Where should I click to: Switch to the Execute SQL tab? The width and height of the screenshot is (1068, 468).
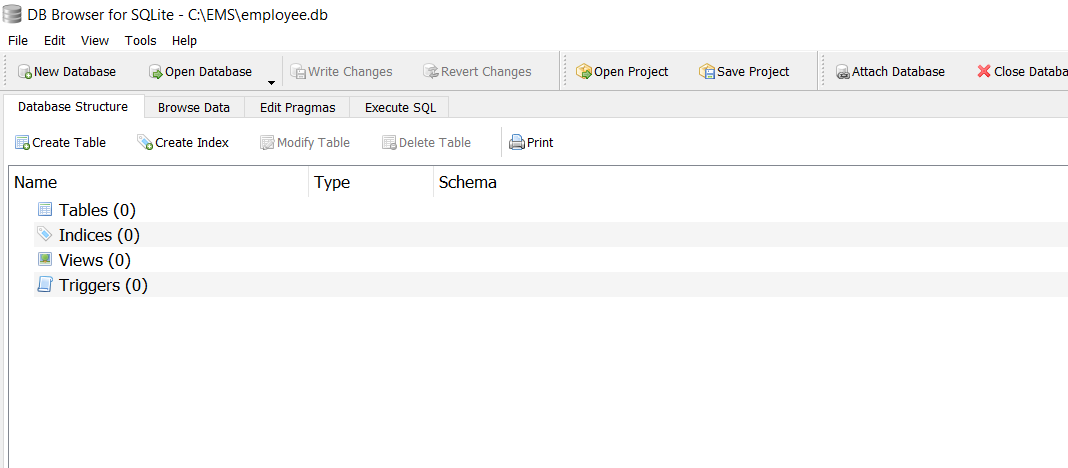[400, 108]
